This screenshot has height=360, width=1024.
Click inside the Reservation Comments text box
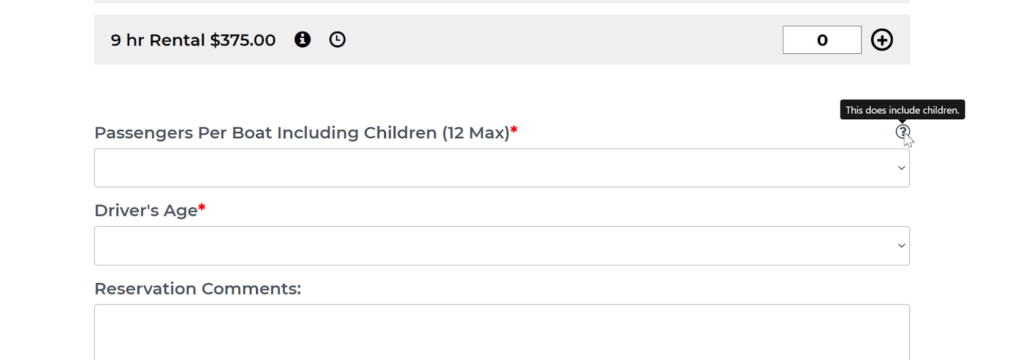click(x=502, y=332)
